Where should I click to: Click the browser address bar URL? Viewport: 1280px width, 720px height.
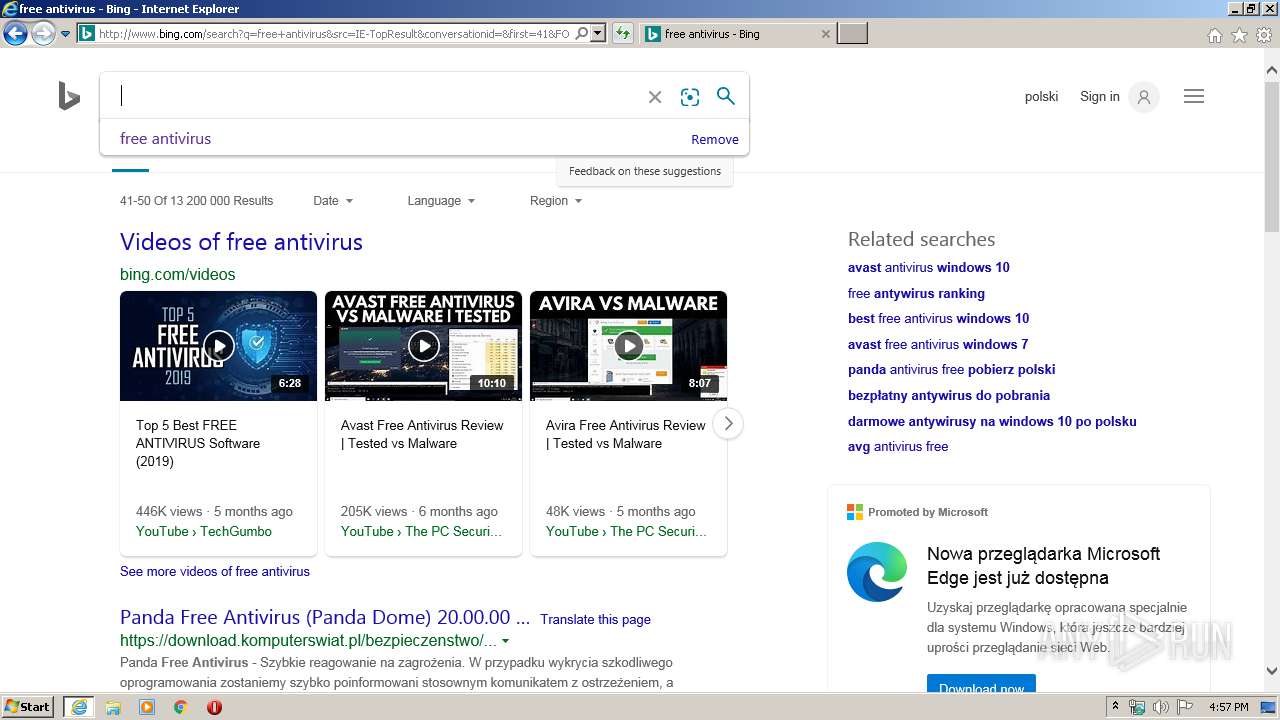[x=335, y=34]
